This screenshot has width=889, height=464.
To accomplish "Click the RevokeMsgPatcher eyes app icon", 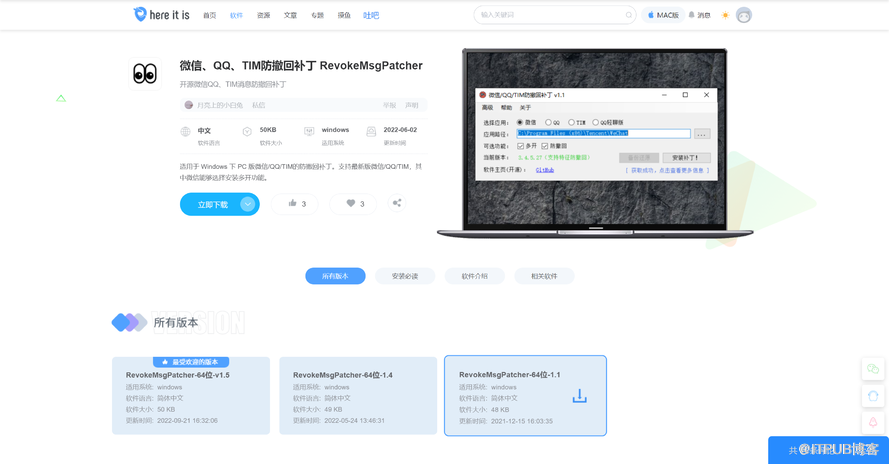I will coord(145,74).
